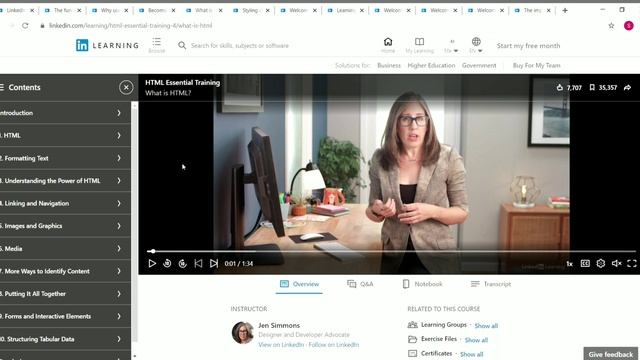The image size is (640, 360).
Task: Click Buy For My Team
Action: click(x=536, y=65)
